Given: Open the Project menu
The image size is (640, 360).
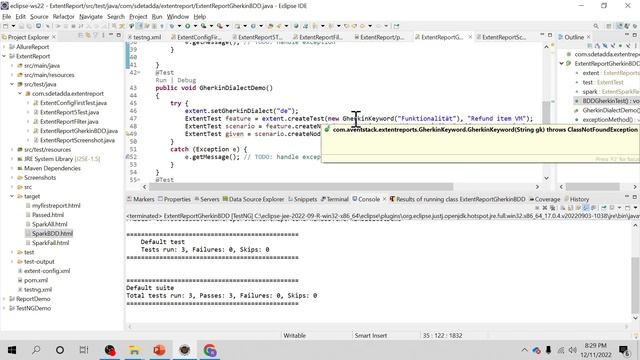Looking at the screenshot, I should click(138, 17).
